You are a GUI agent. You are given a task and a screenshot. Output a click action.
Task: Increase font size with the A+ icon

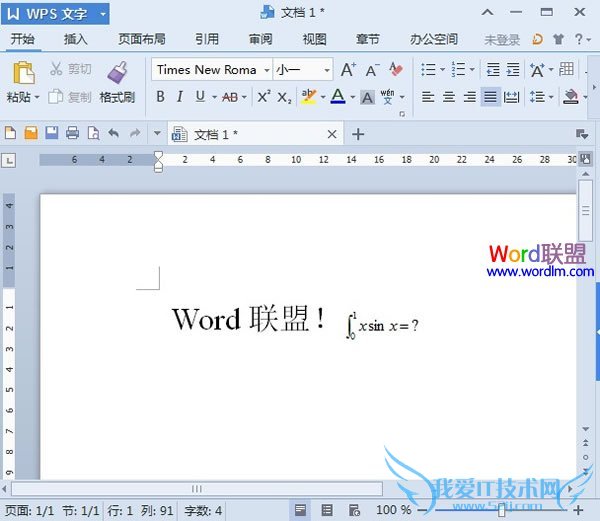348,70
